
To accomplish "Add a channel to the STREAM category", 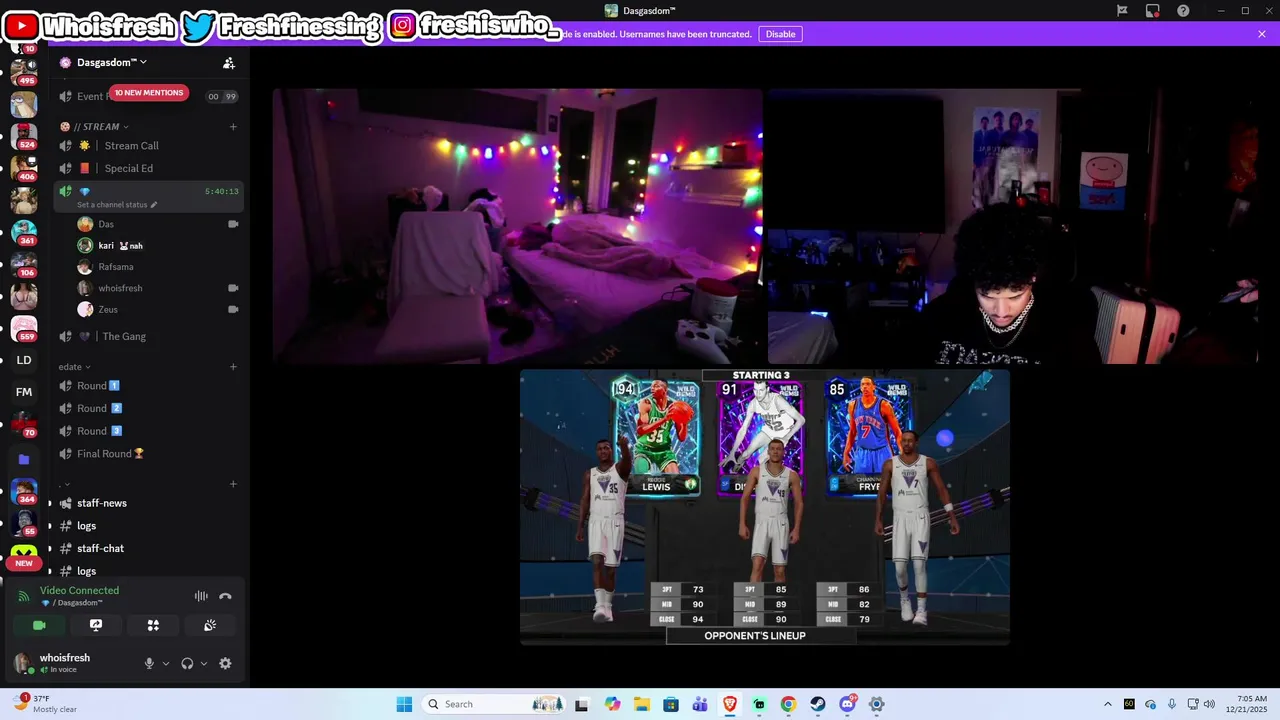I will (233, 127).
